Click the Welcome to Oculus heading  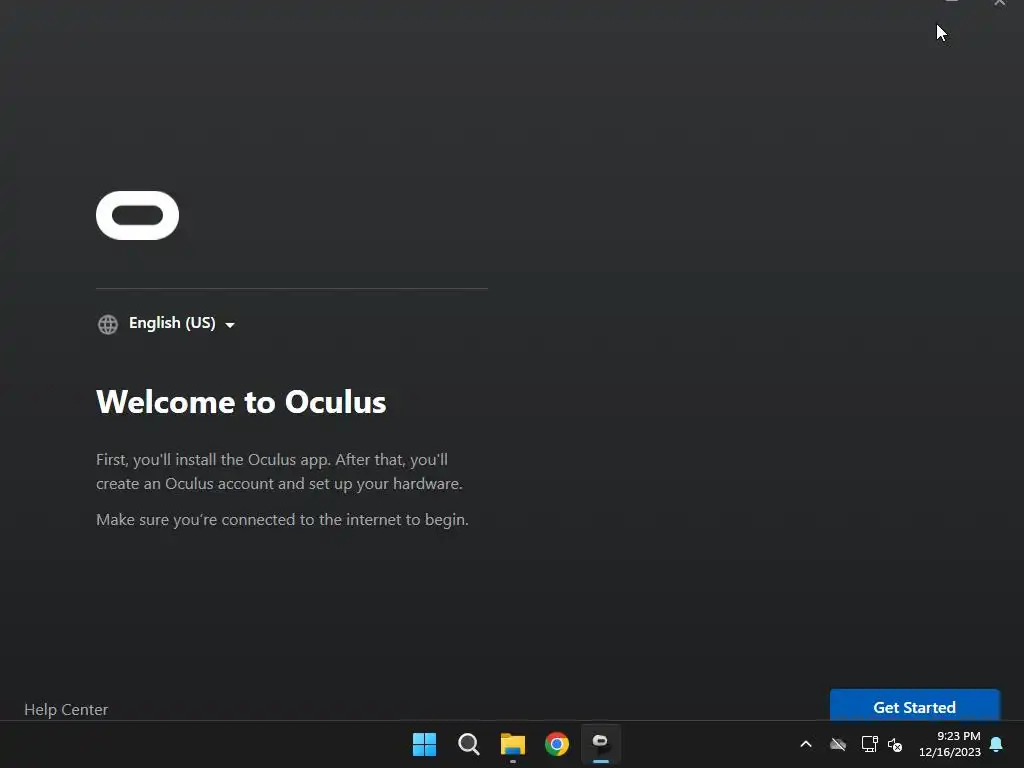click(241, 402)
